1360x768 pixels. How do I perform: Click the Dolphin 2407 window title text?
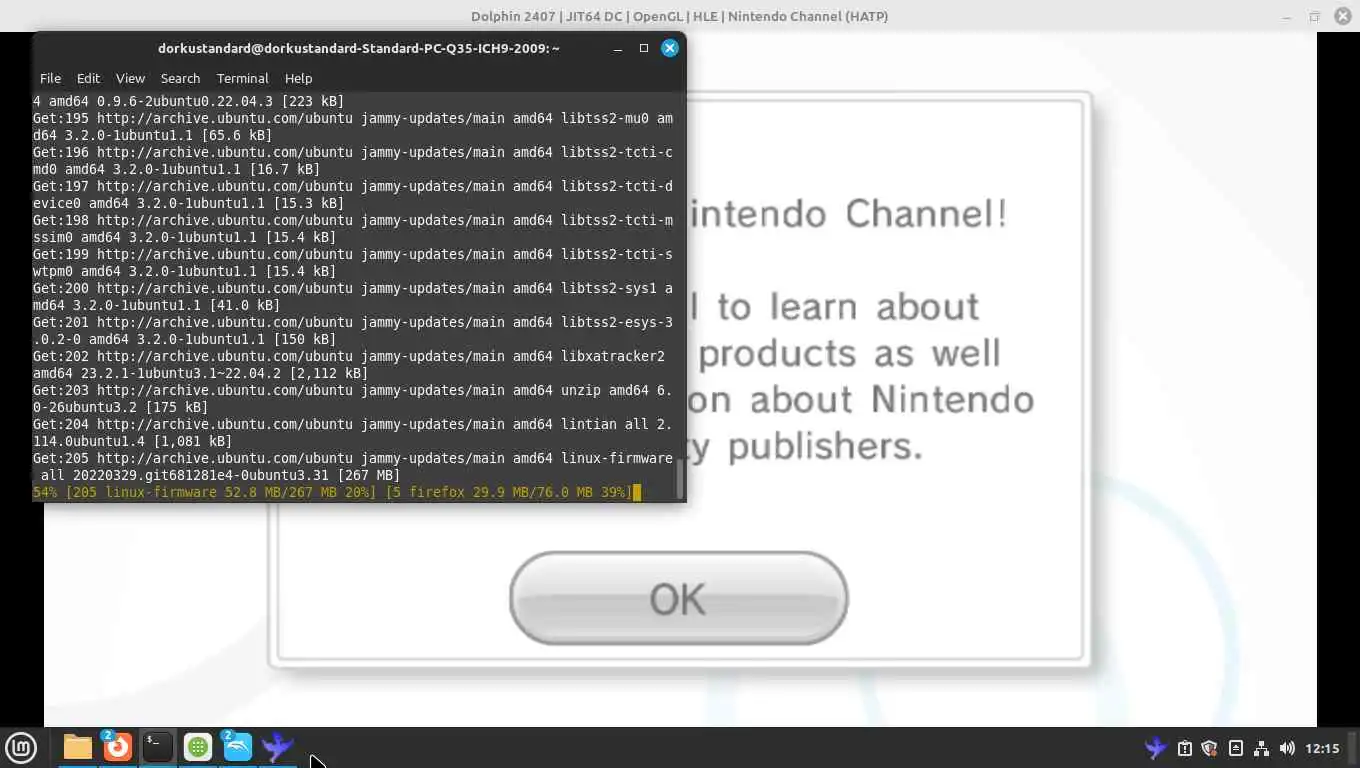[680, 16]
